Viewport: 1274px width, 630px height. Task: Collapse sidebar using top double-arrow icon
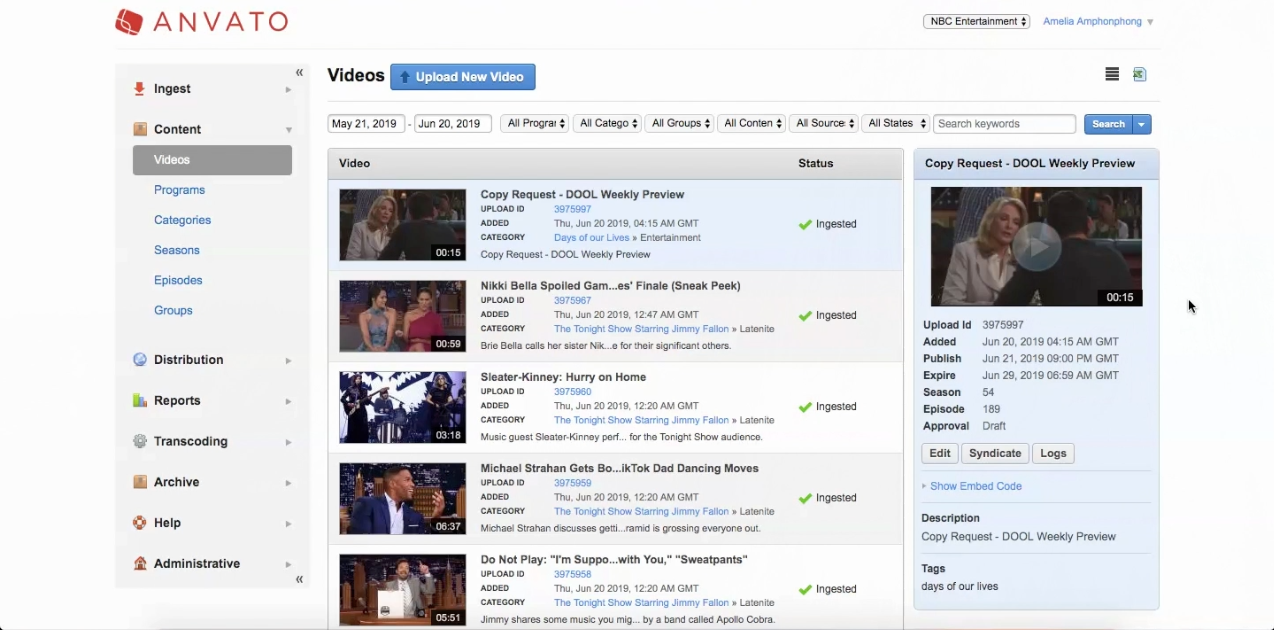click(299, 72)
